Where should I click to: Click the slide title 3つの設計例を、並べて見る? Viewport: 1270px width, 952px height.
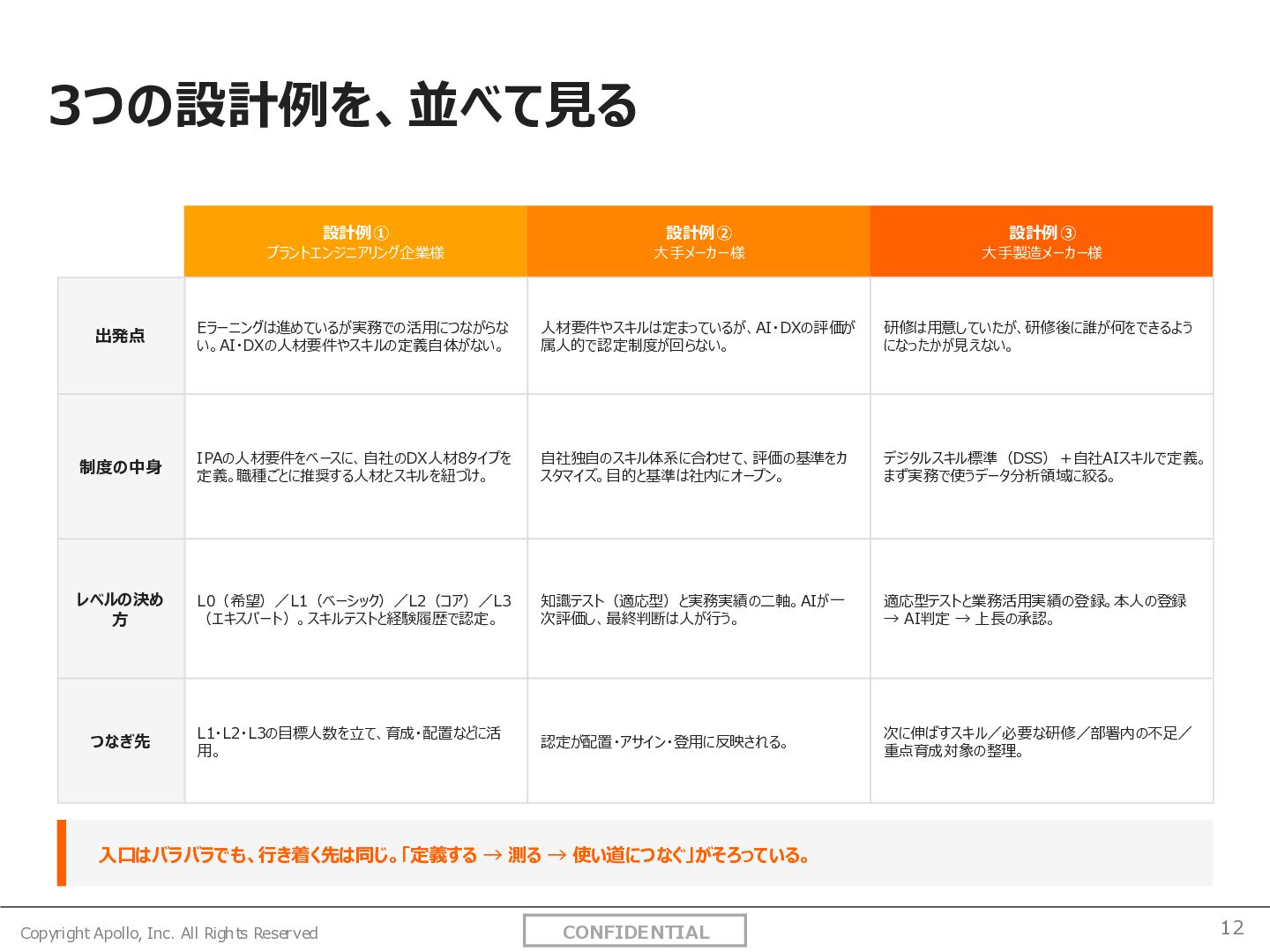[x=342, y=106]
